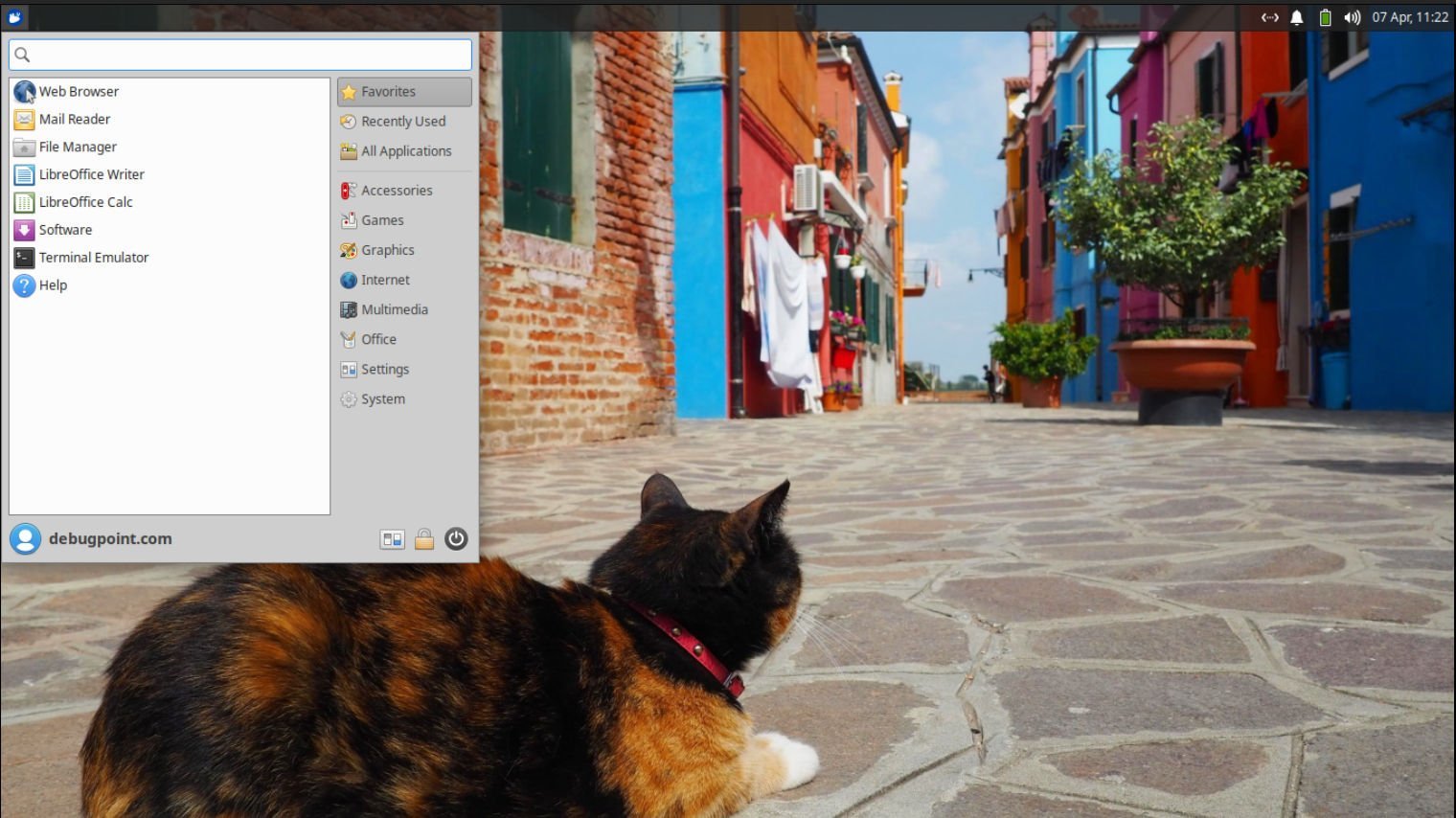Open the settings manager icon in menu footer

pos(392,539)
